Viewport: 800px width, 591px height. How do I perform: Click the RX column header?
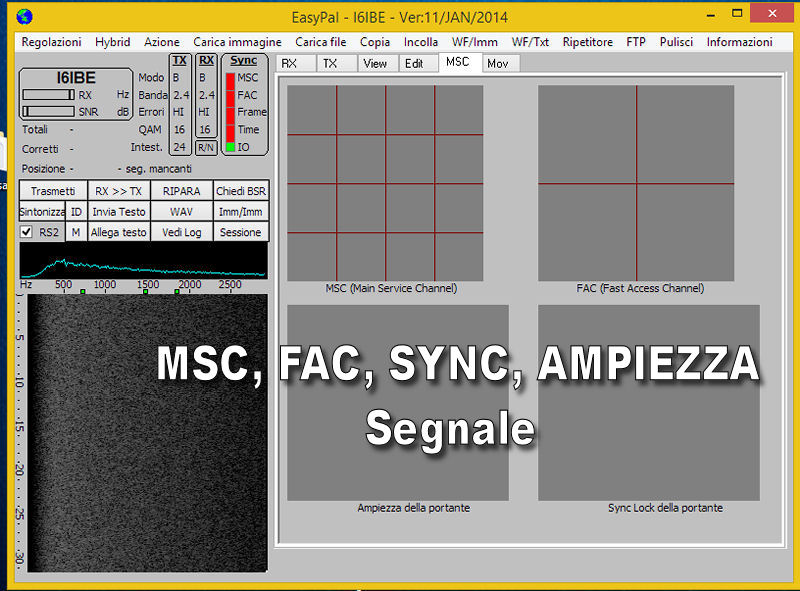[x=206, y=61]
